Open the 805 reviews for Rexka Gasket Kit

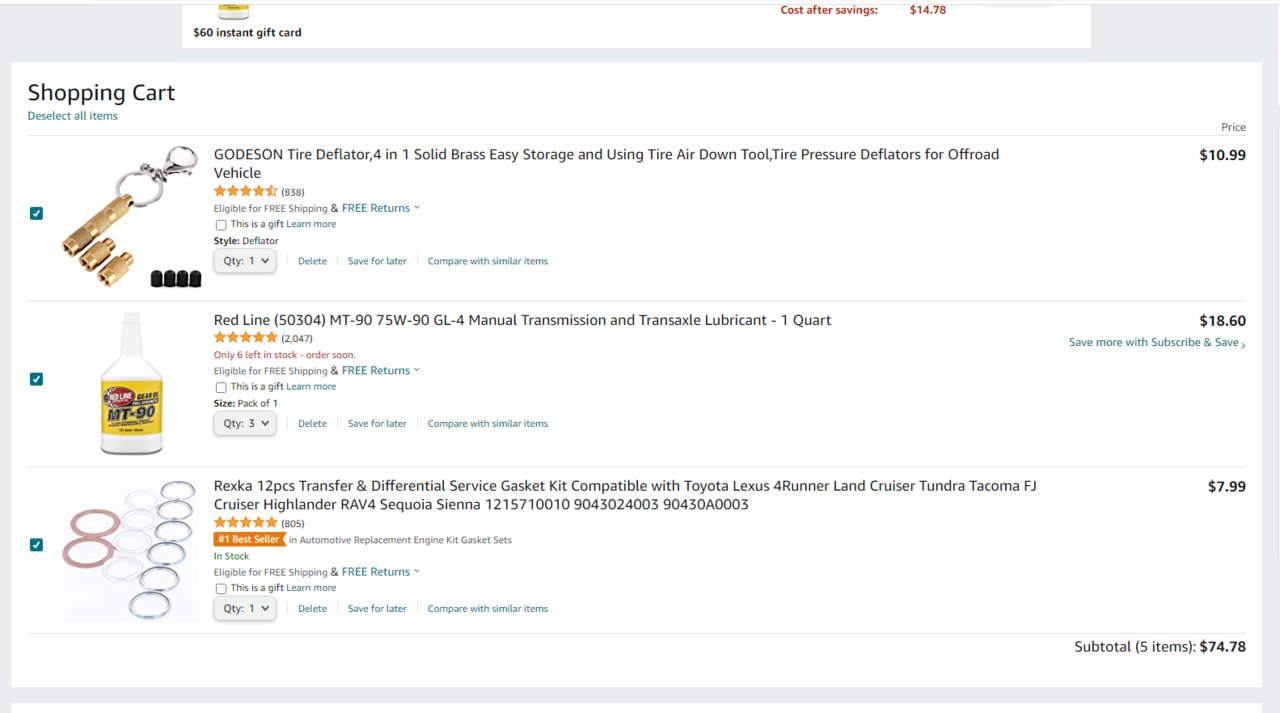[293, 524]
